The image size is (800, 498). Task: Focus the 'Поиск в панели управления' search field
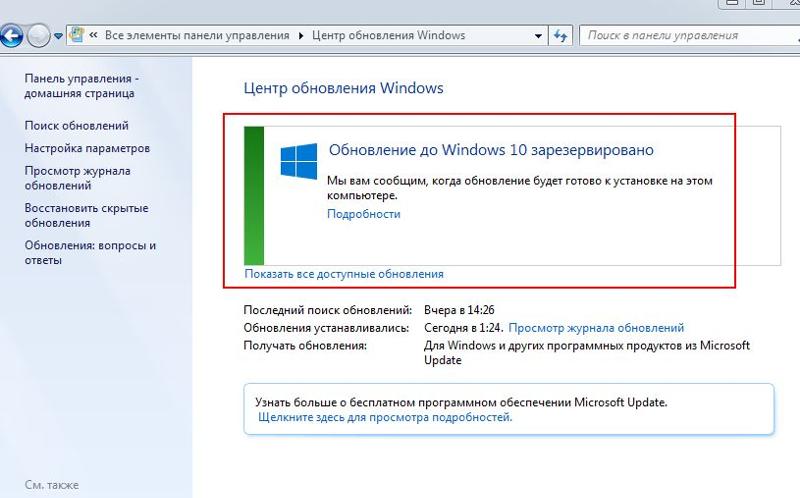click(689, 36)
